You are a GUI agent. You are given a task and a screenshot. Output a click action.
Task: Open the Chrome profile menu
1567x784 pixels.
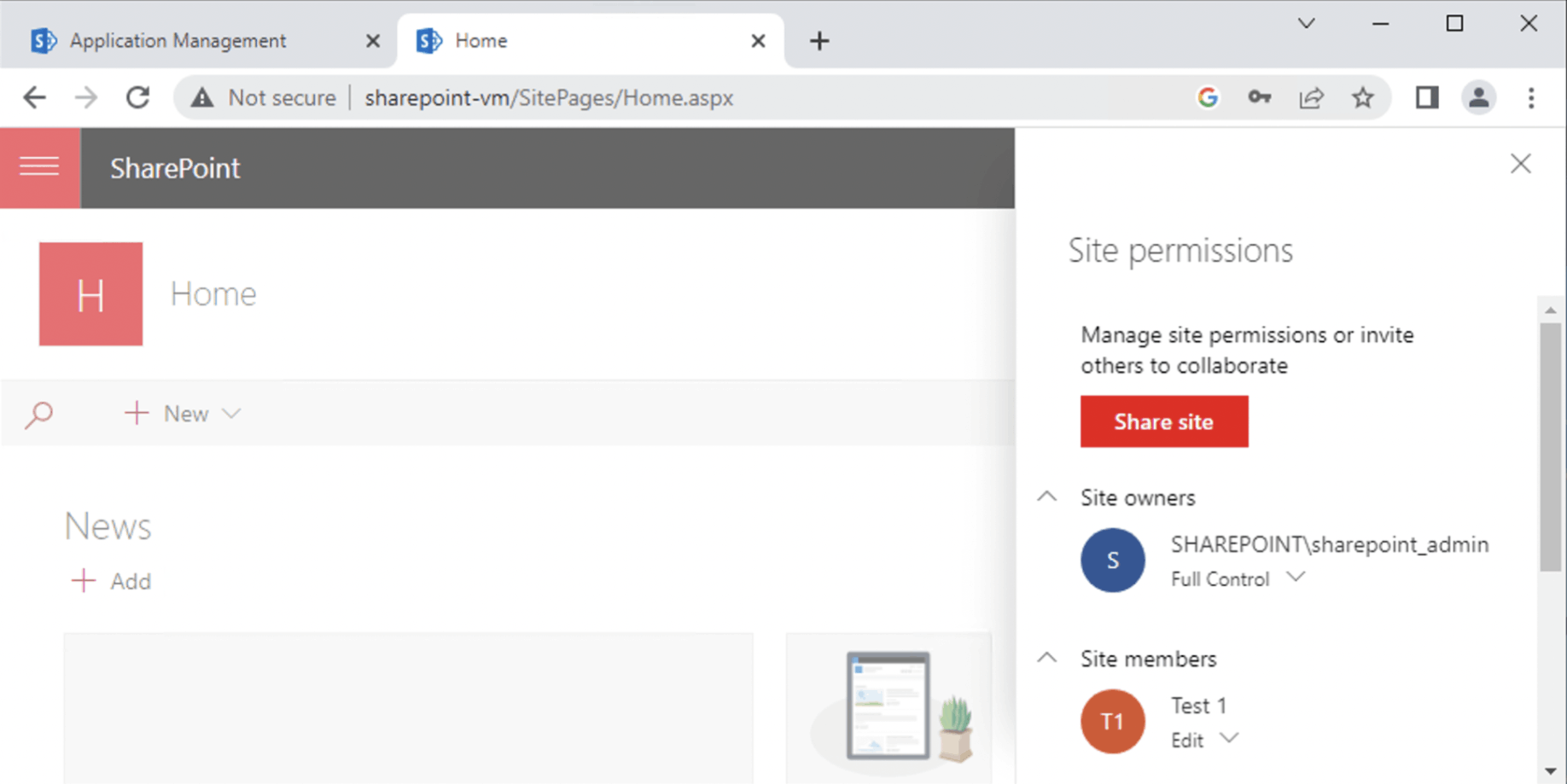point(1479,98)
